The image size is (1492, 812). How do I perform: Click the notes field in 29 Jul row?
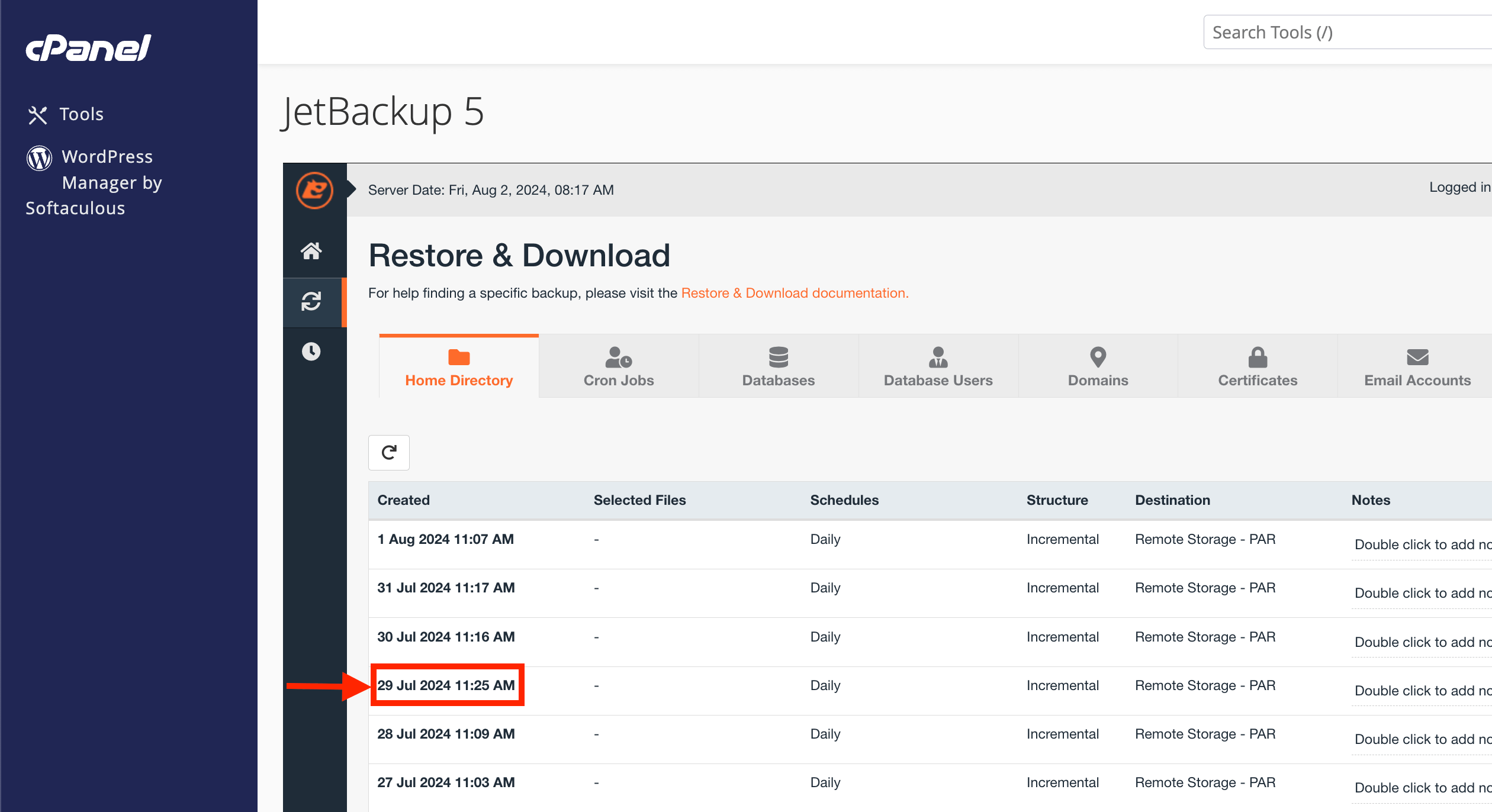1422,691
